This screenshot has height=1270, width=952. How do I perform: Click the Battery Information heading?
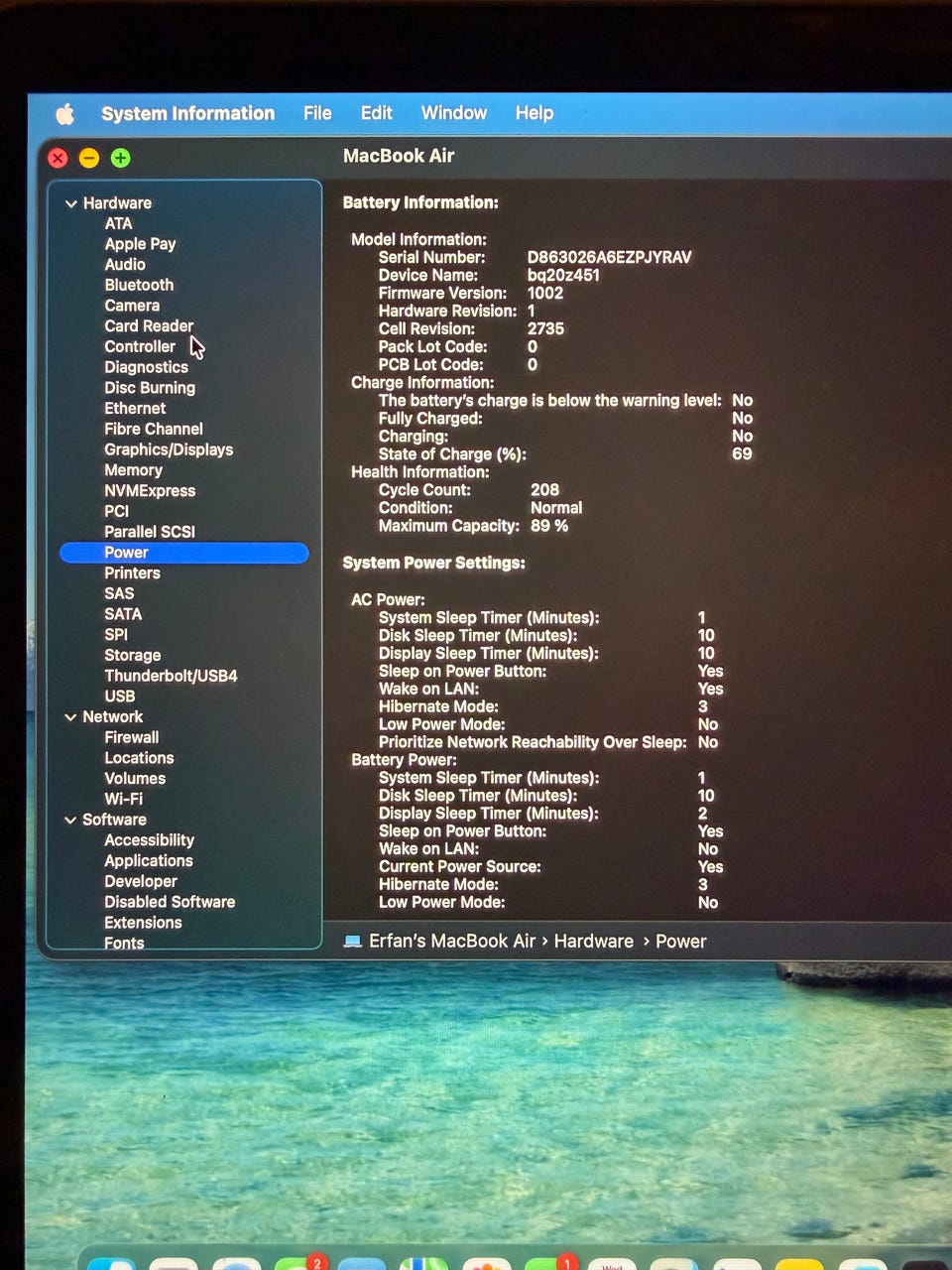(x=420, y=202)
